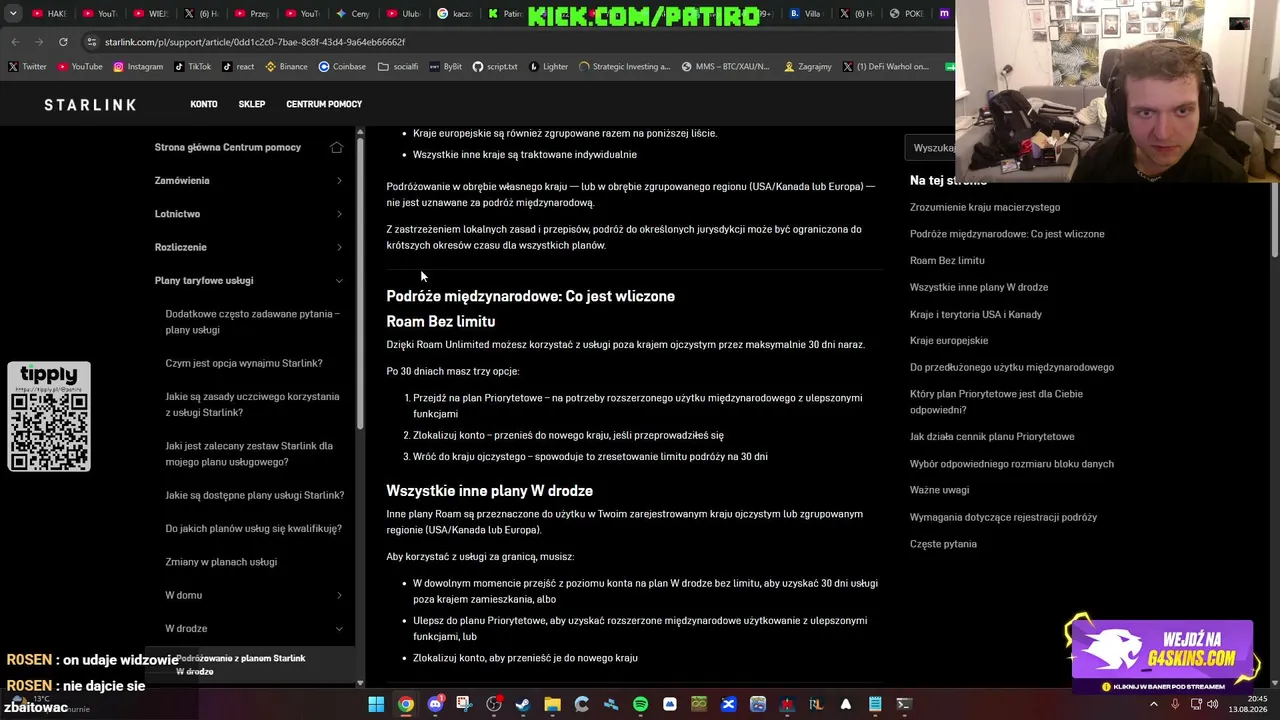Switch to Google Chrome in the taskbar
Image resolution: width=1280 pixels, height=720 pixels.
[405, 704]
